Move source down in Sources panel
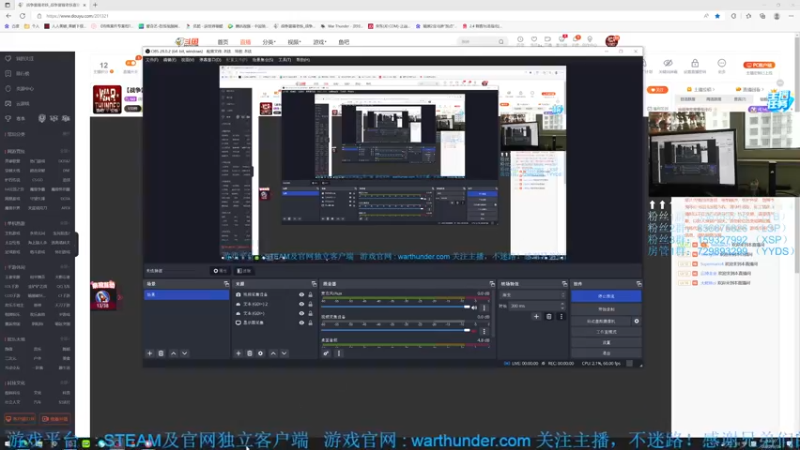This screenshot has height=450, width=800. 284,353
